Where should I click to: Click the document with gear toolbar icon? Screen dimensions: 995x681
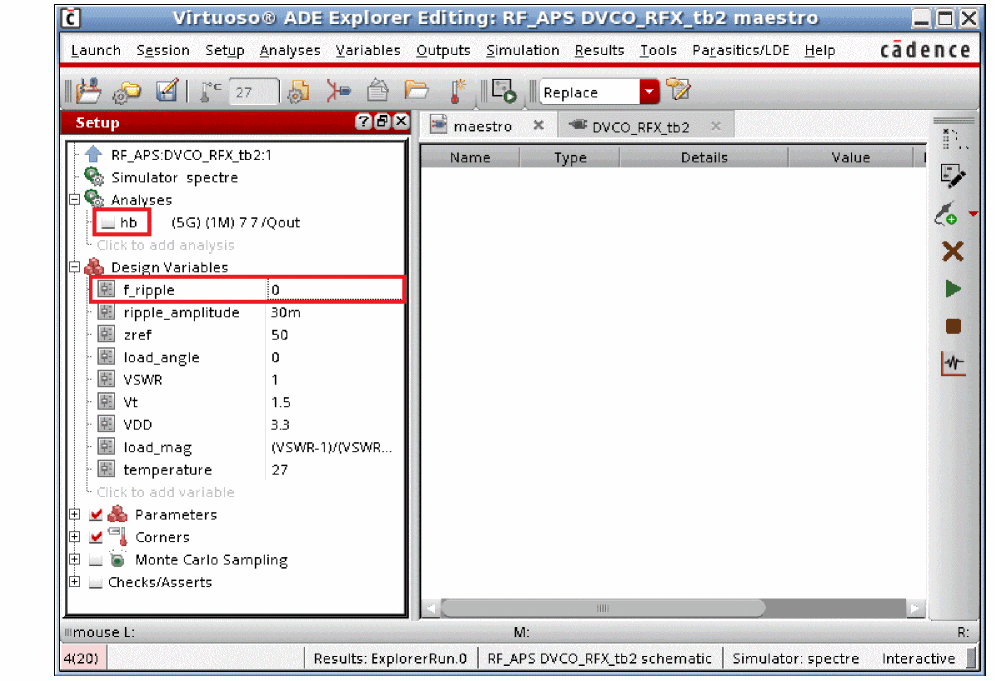pos(298,91)
